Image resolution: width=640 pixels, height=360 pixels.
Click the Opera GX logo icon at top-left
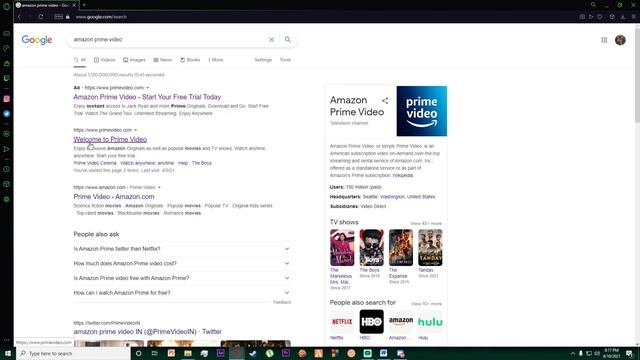tap(7, 6)
